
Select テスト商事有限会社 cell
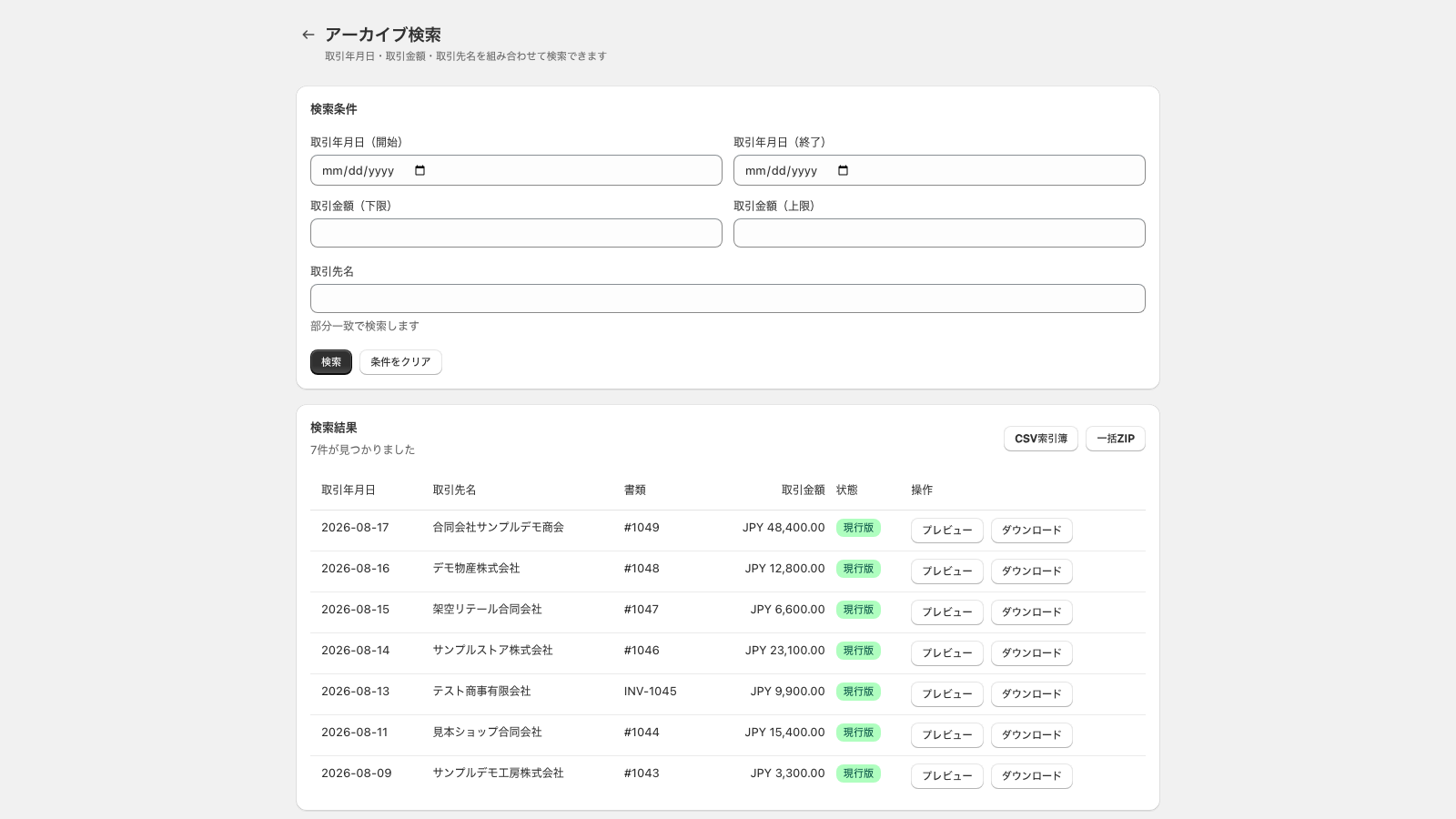point(481,691)
